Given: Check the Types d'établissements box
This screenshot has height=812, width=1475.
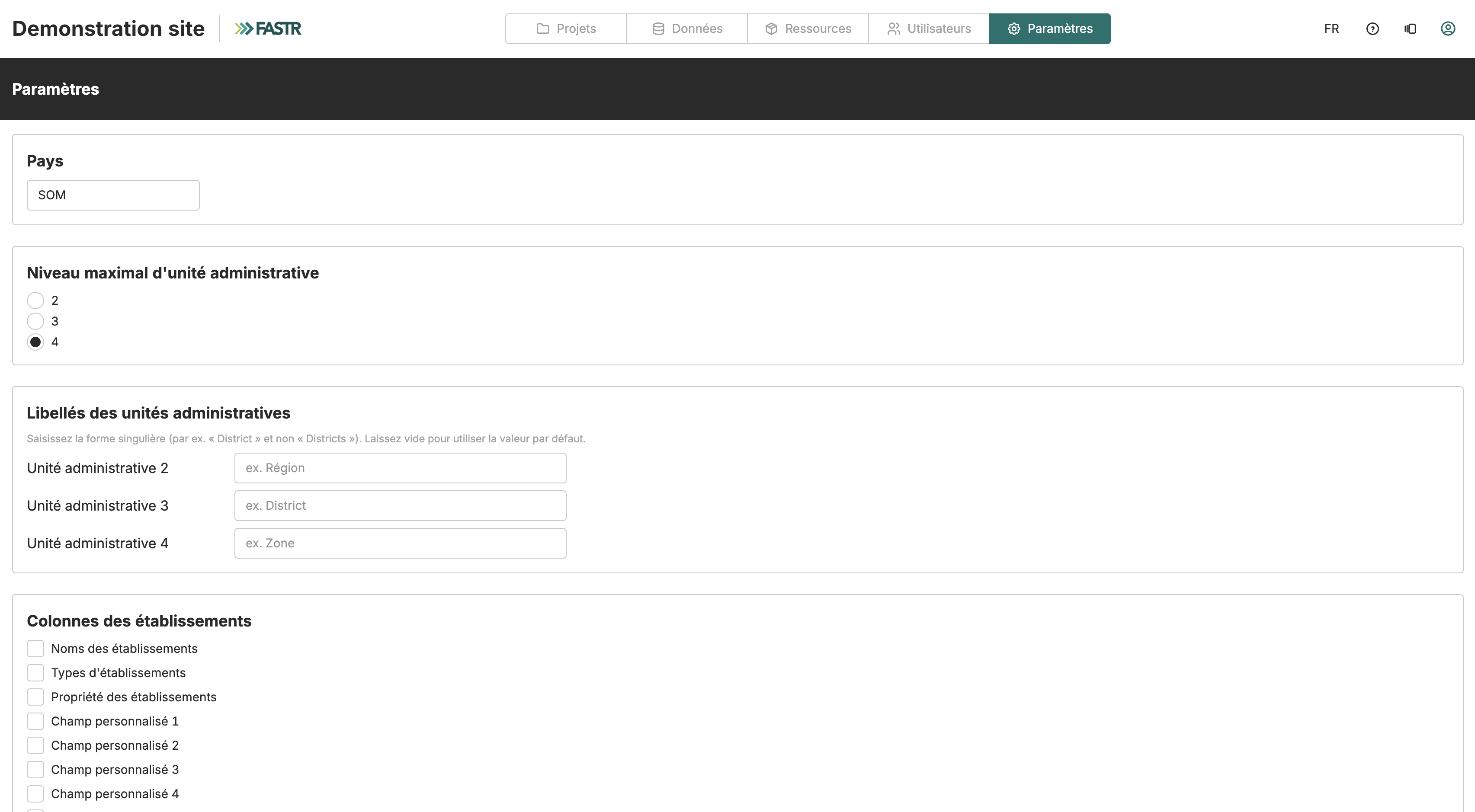Looking at the screenshot, I should coord(35,673).
